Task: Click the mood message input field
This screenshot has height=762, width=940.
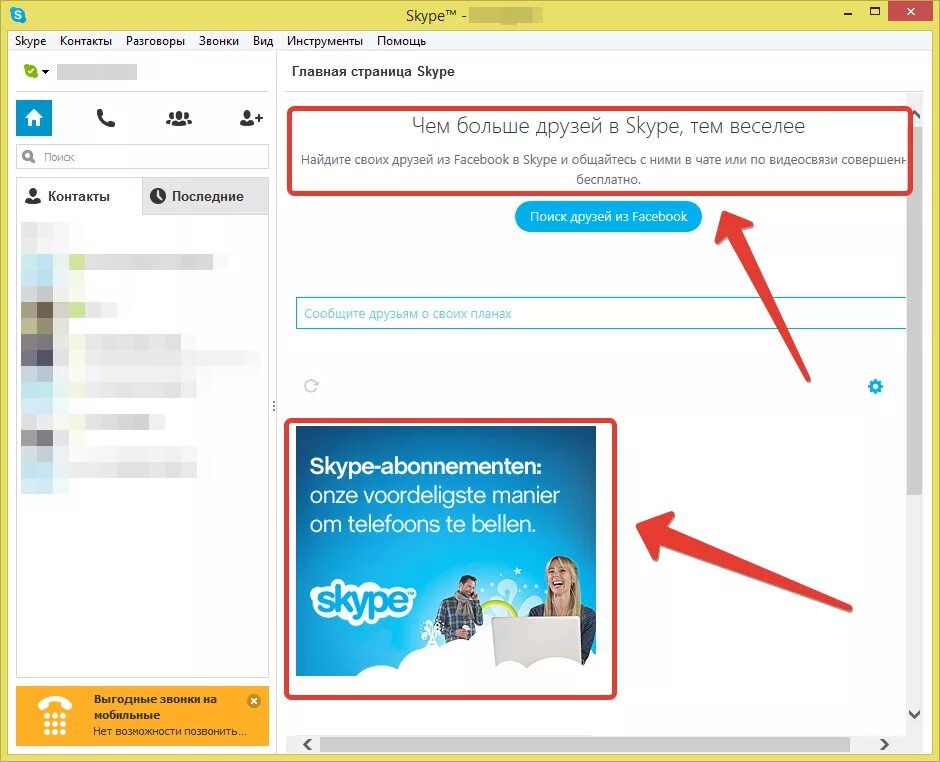Action: coord(601,313)
